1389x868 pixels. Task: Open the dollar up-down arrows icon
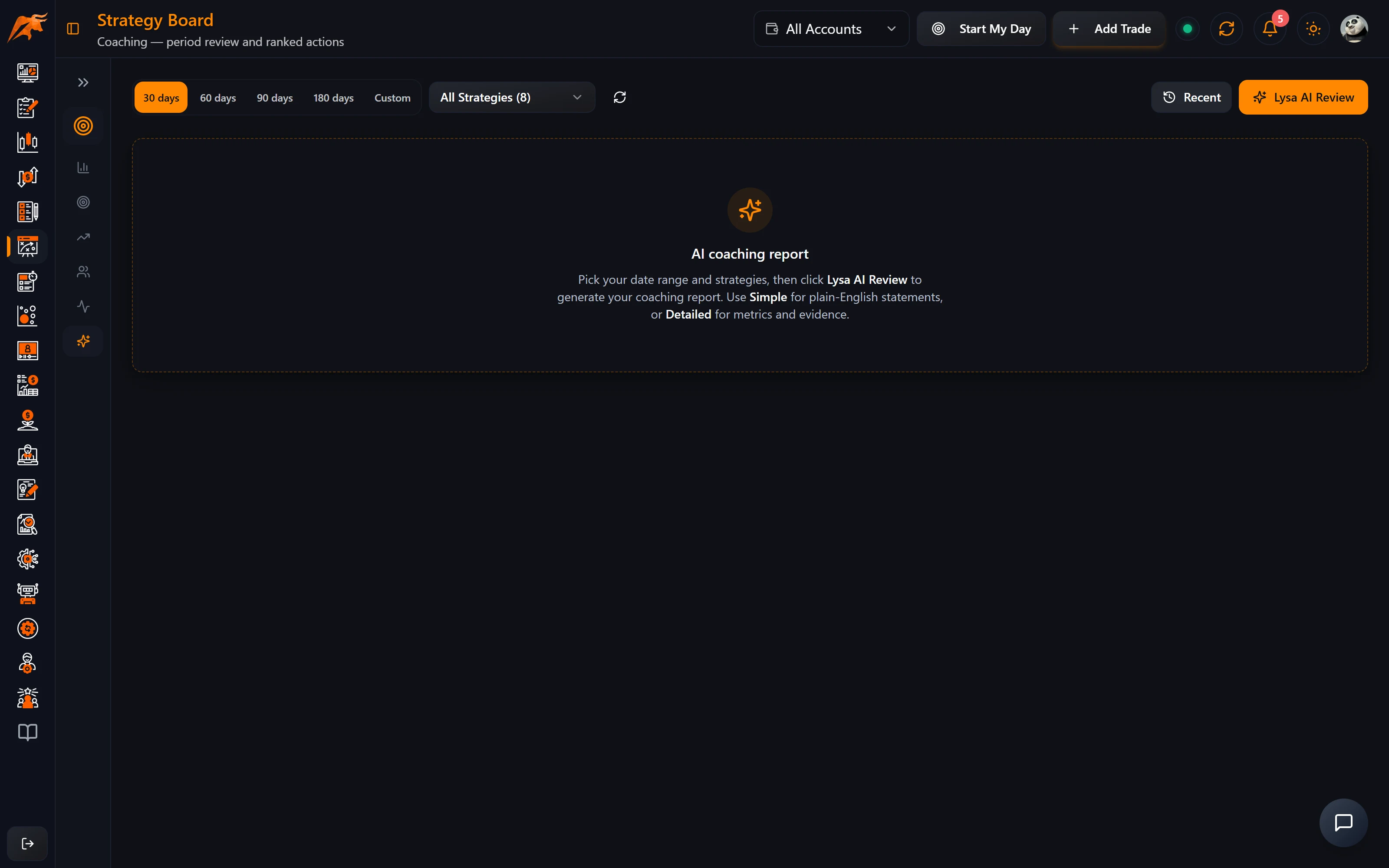[x=27, y=177]
